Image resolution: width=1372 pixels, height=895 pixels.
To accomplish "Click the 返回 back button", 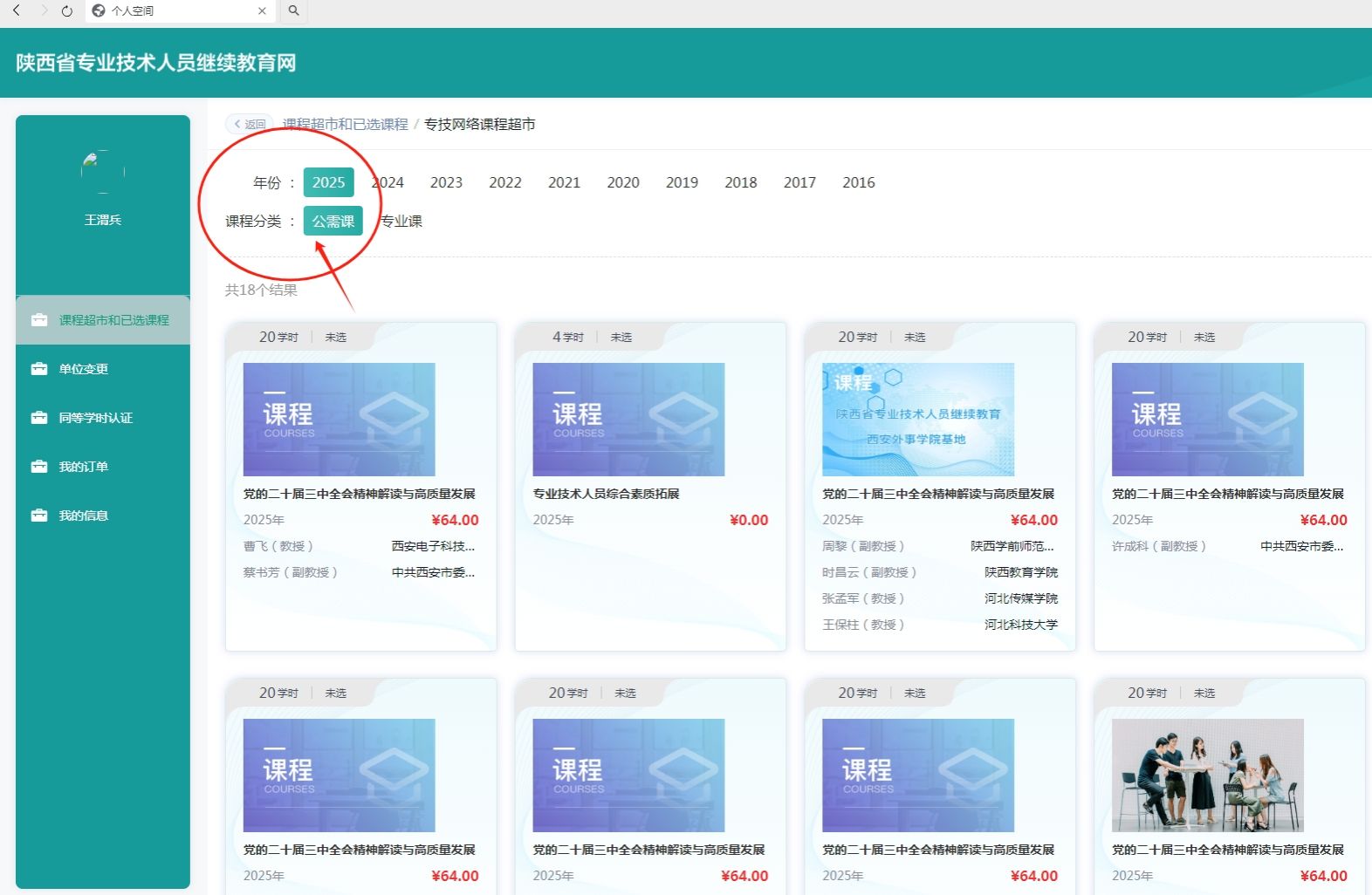I will pos(250,125).
